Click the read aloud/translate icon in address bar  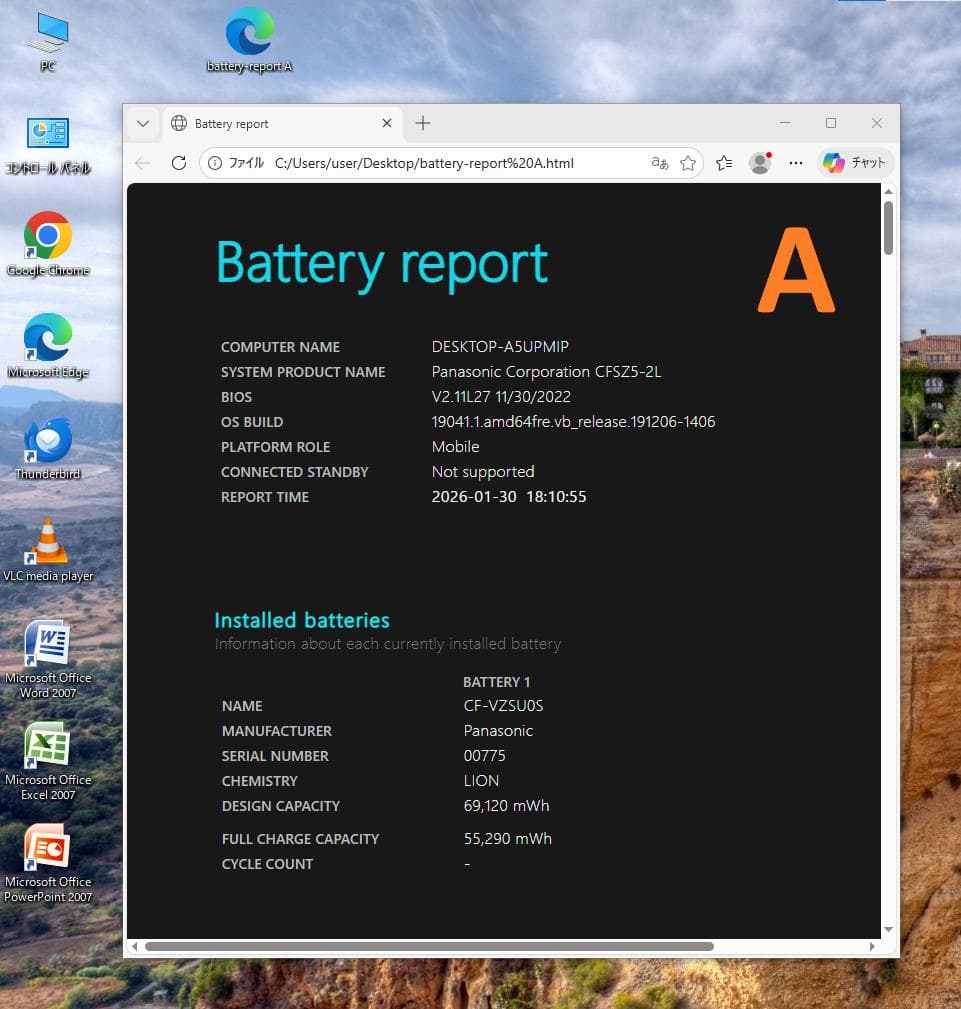660,163
